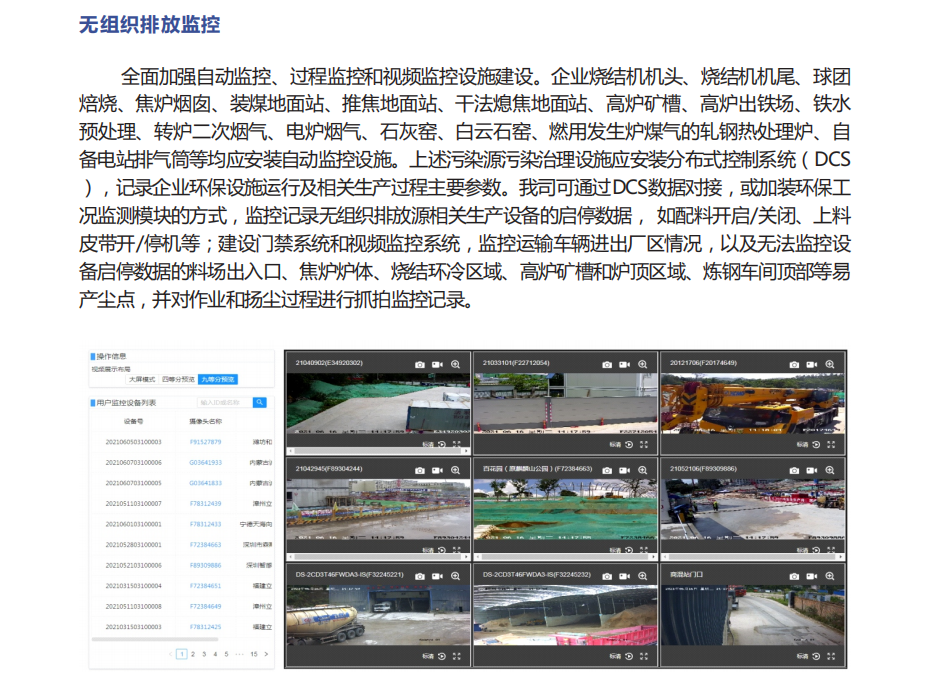Change 标清 quality on 21033101(F22712054) feed
The image size is (930, 700).
point(615,444)
